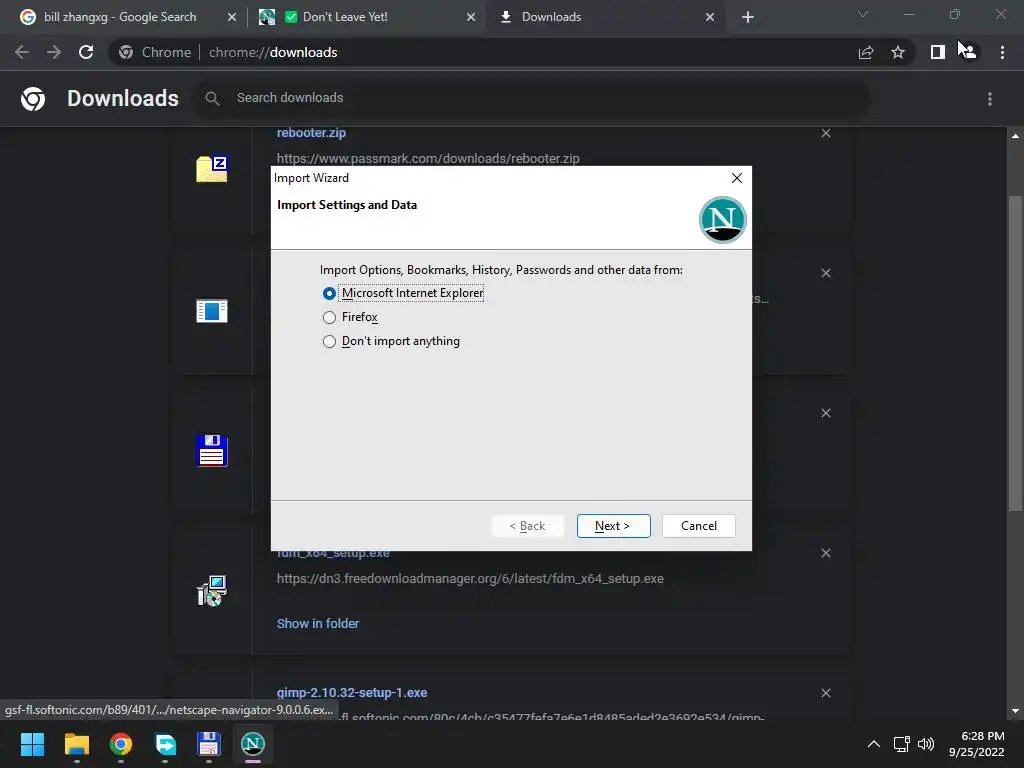Switch to Don't Leave Yet! tab
Screen dimensions: 1024x768
[345, 17]
